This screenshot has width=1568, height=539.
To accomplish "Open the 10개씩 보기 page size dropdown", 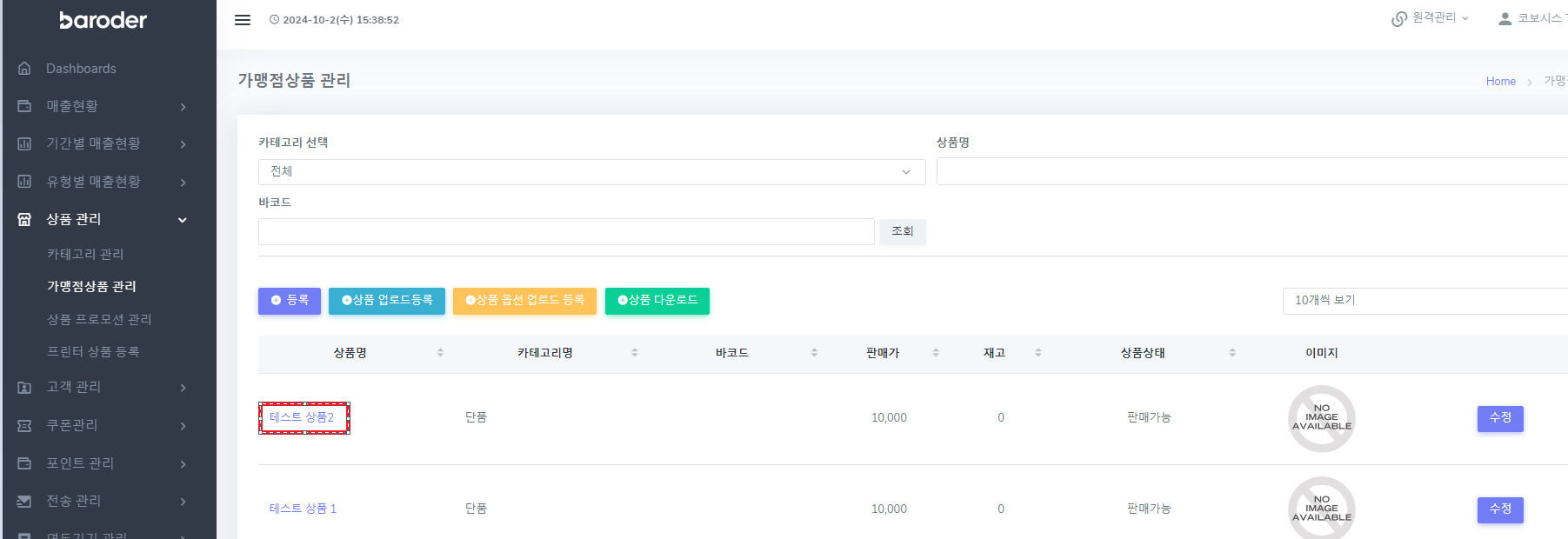I will point(1426,301).
